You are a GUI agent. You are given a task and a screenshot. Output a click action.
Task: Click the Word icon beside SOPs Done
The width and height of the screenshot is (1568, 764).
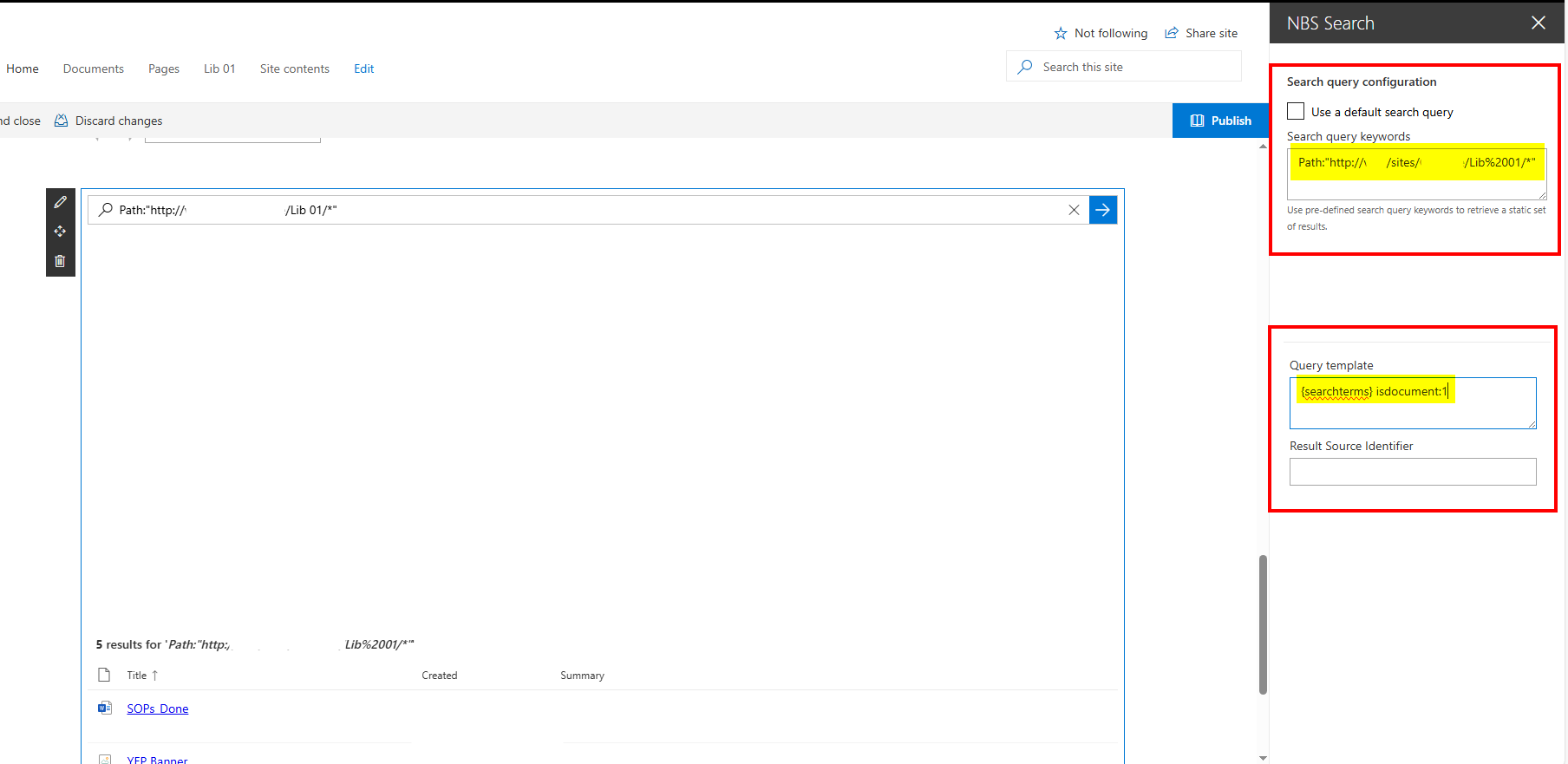(105, 708)
